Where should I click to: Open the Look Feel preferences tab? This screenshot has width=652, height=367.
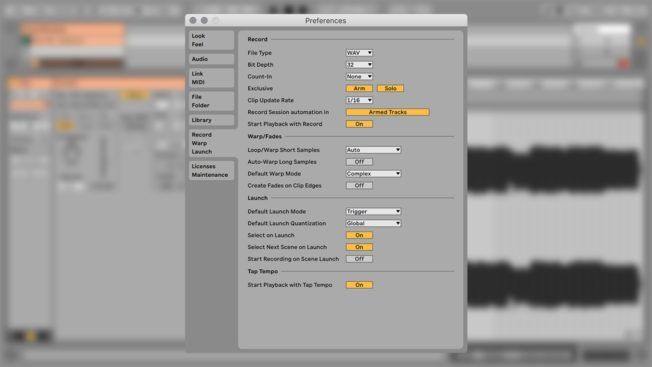point(211,40)
